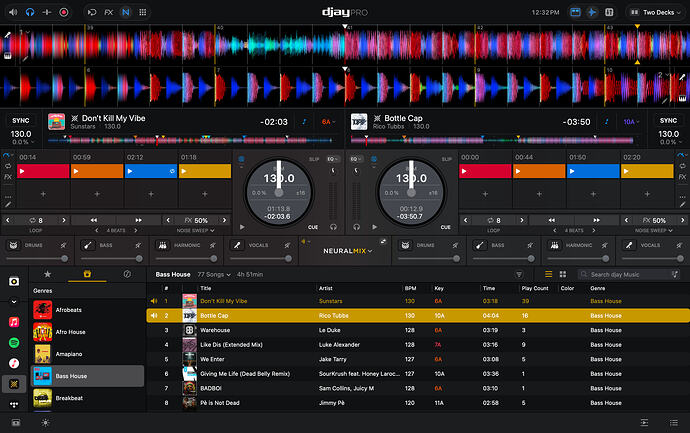
Task: Toggle headphone pre-cueing in top toolbar
Action: pyautogui.click(x=30, y=12)
